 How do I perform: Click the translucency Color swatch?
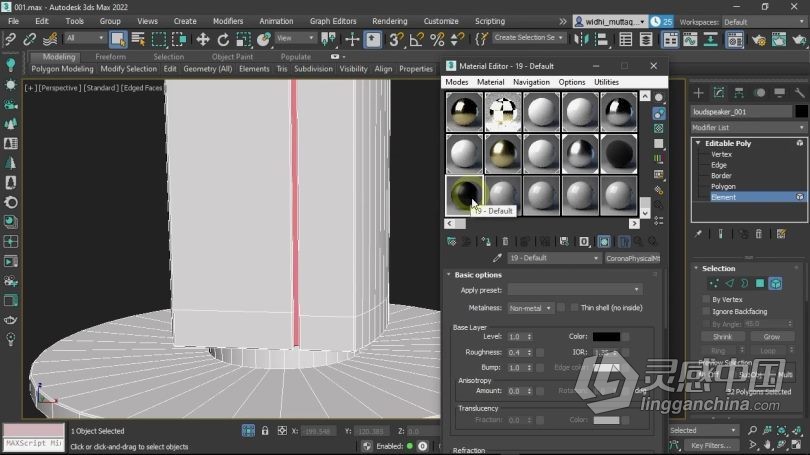pos(606,420)
